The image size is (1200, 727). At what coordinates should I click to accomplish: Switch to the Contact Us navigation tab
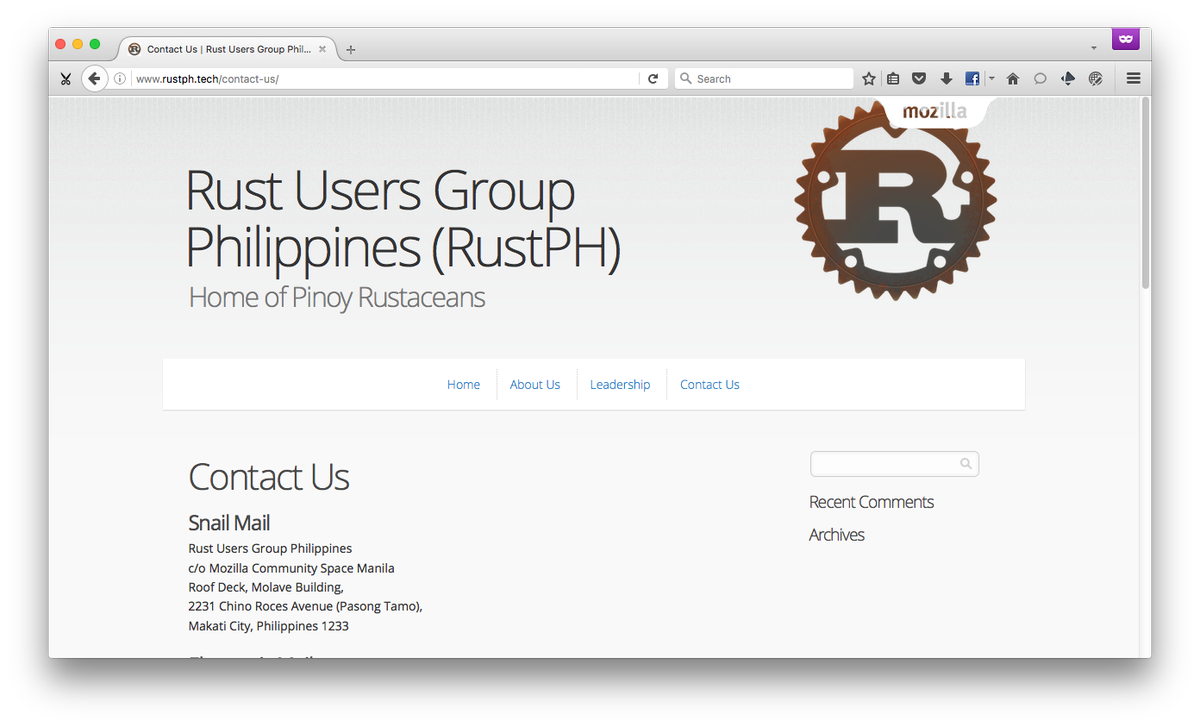(709, 384)
